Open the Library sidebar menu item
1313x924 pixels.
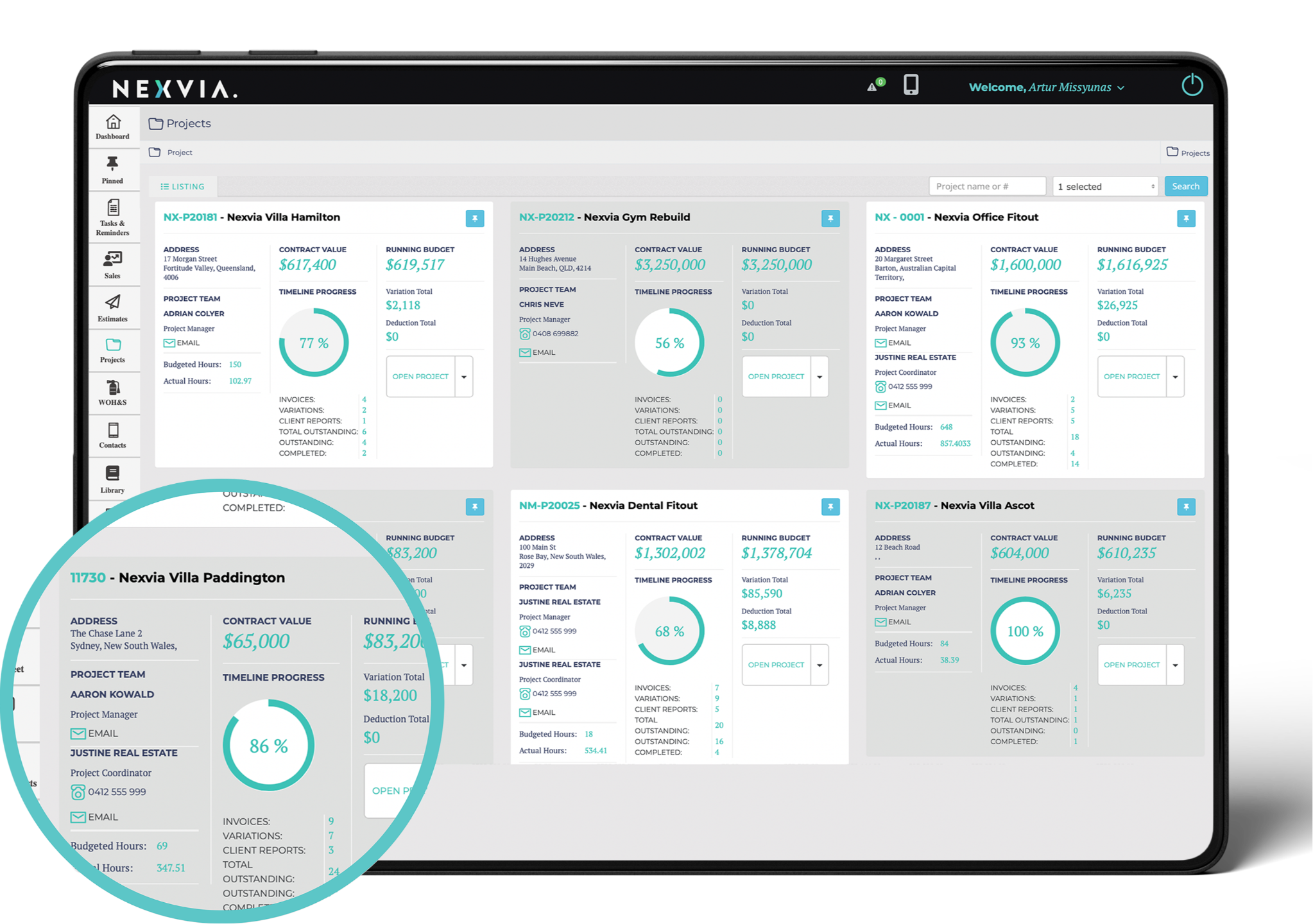coord(112,479)
